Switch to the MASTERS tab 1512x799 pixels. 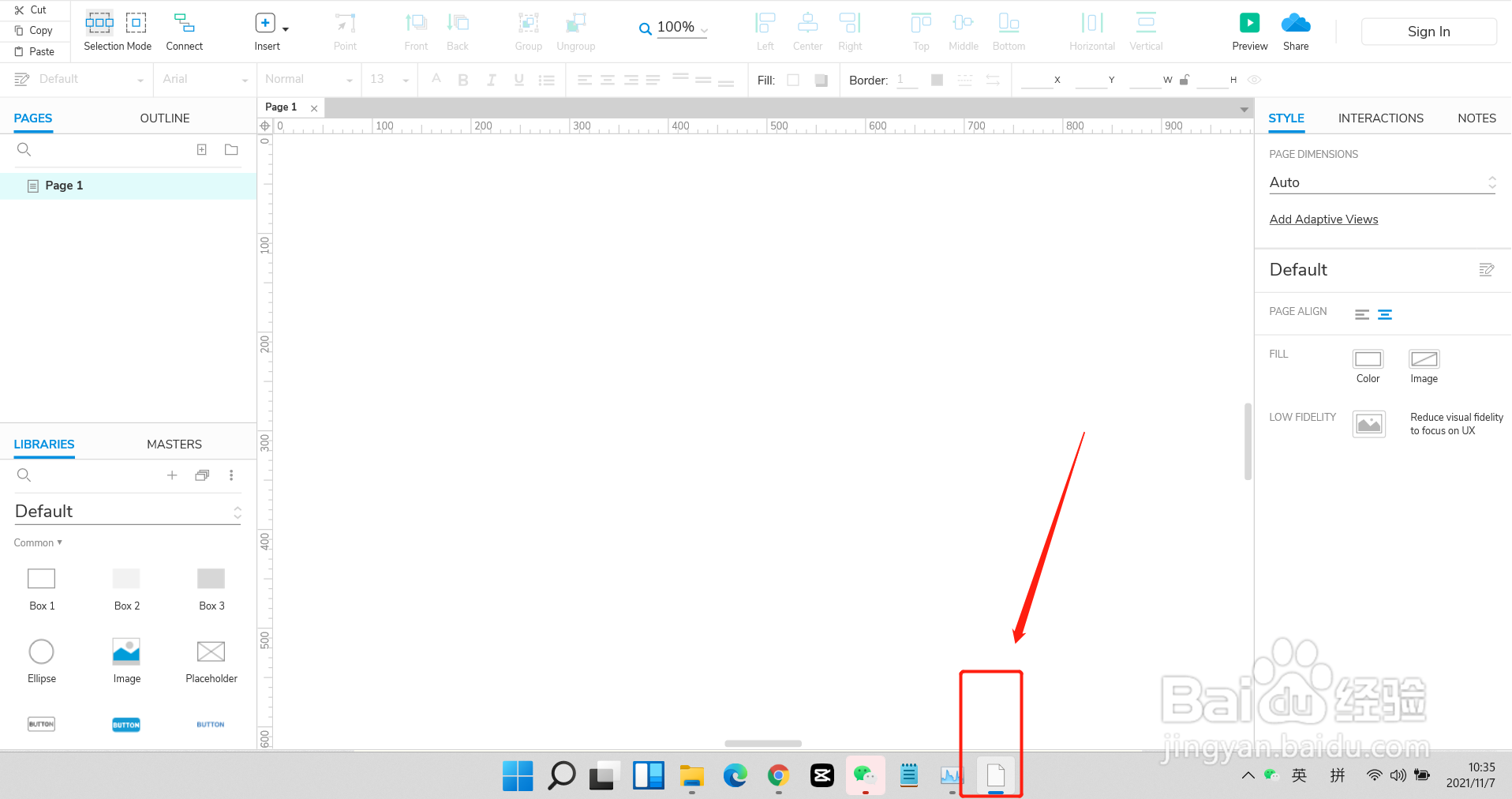(x=174, y=445)
